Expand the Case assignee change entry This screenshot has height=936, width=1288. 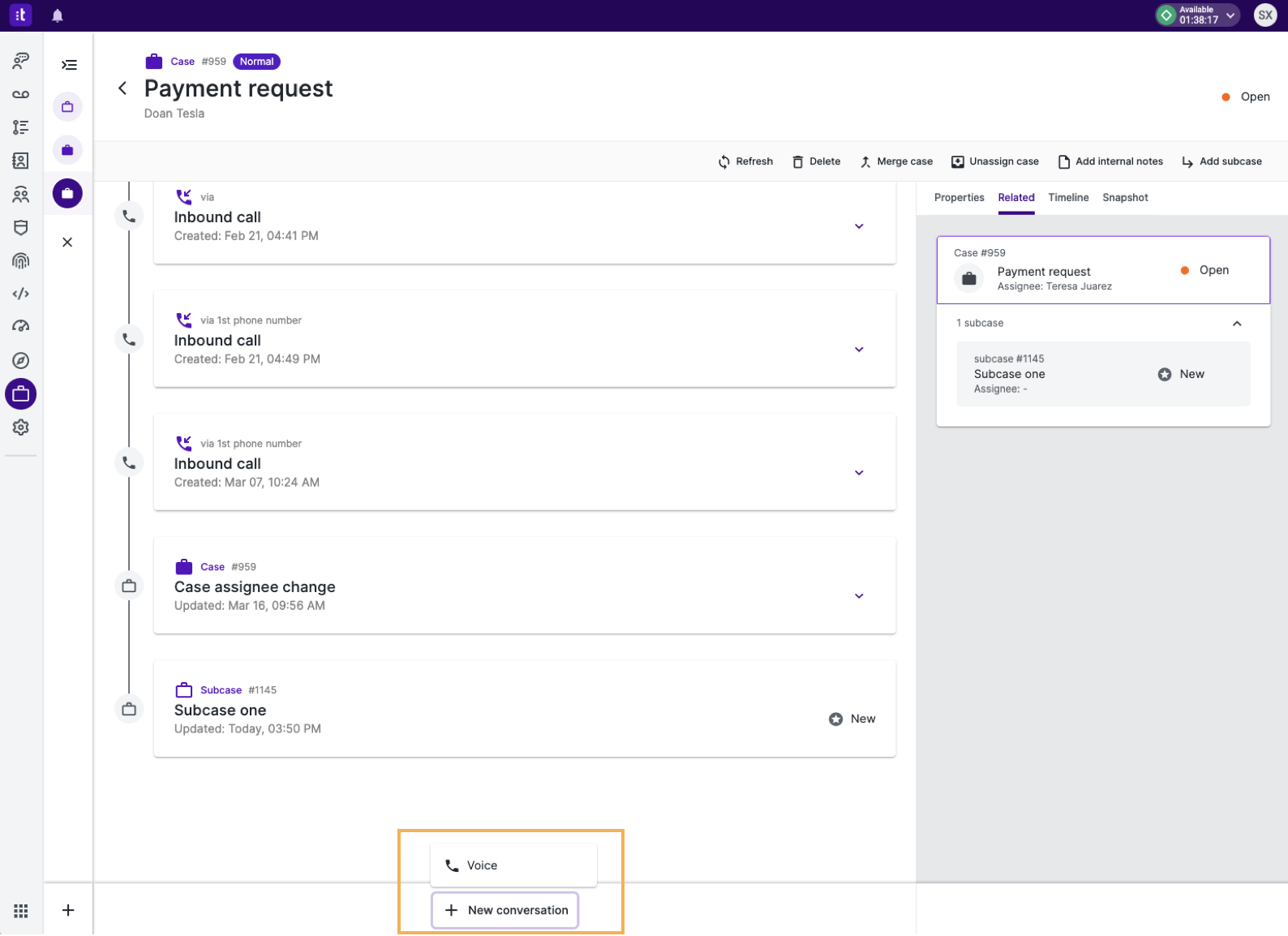[859, 596]
